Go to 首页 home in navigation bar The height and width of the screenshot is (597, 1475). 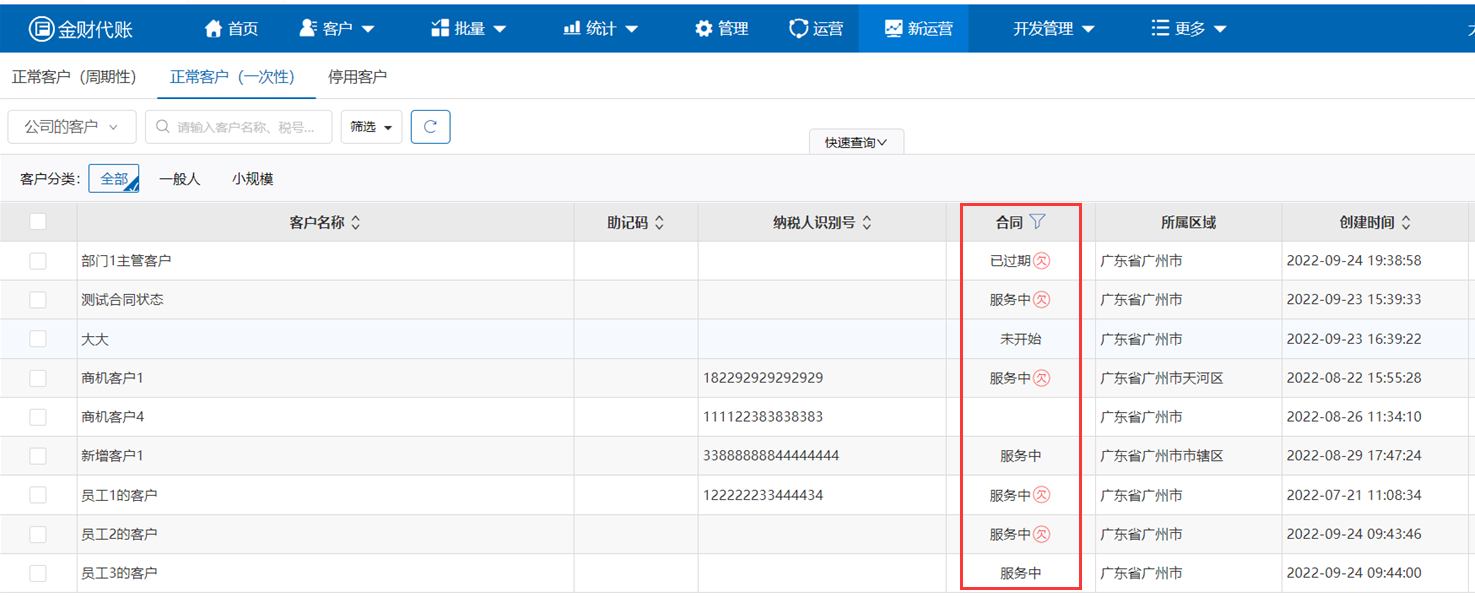click(x=231, y=29)
